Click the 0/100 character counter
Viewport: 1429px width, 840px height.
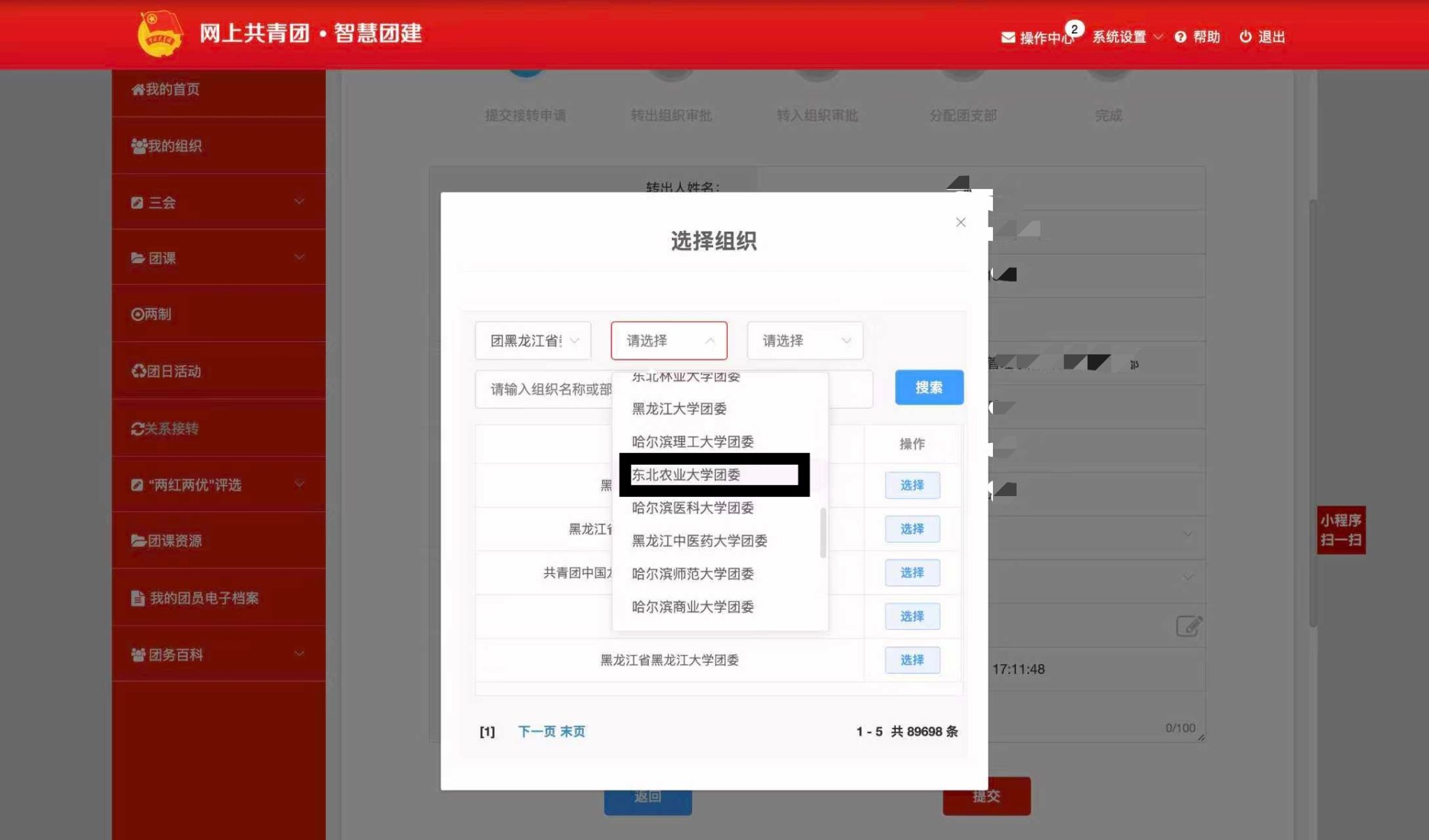click(x=1180, y=728)
